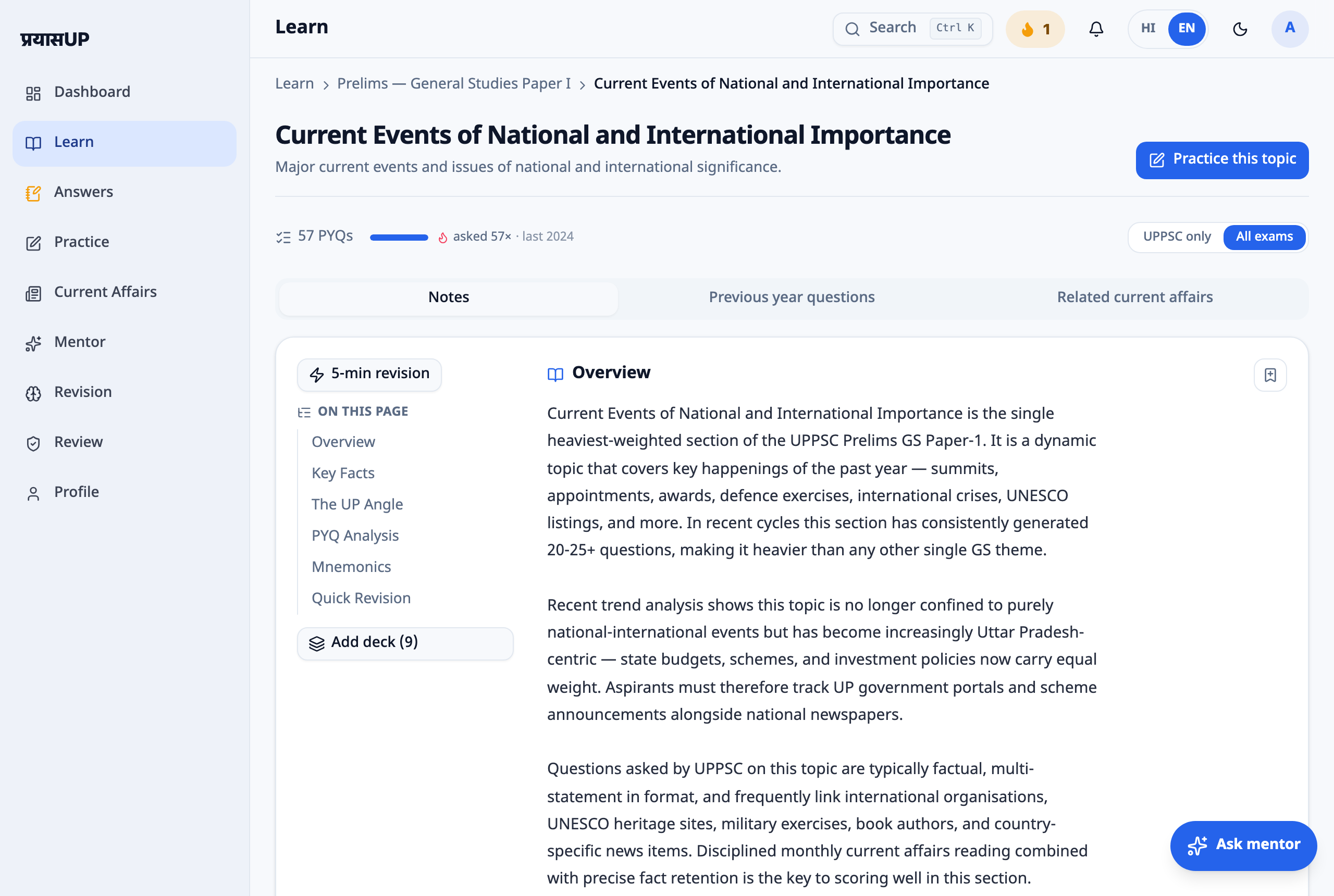Switch language to Hindi (HI)
The height and width of the screenshot is (896, 1334).
pyautogui.click(x=1147, y=29)
